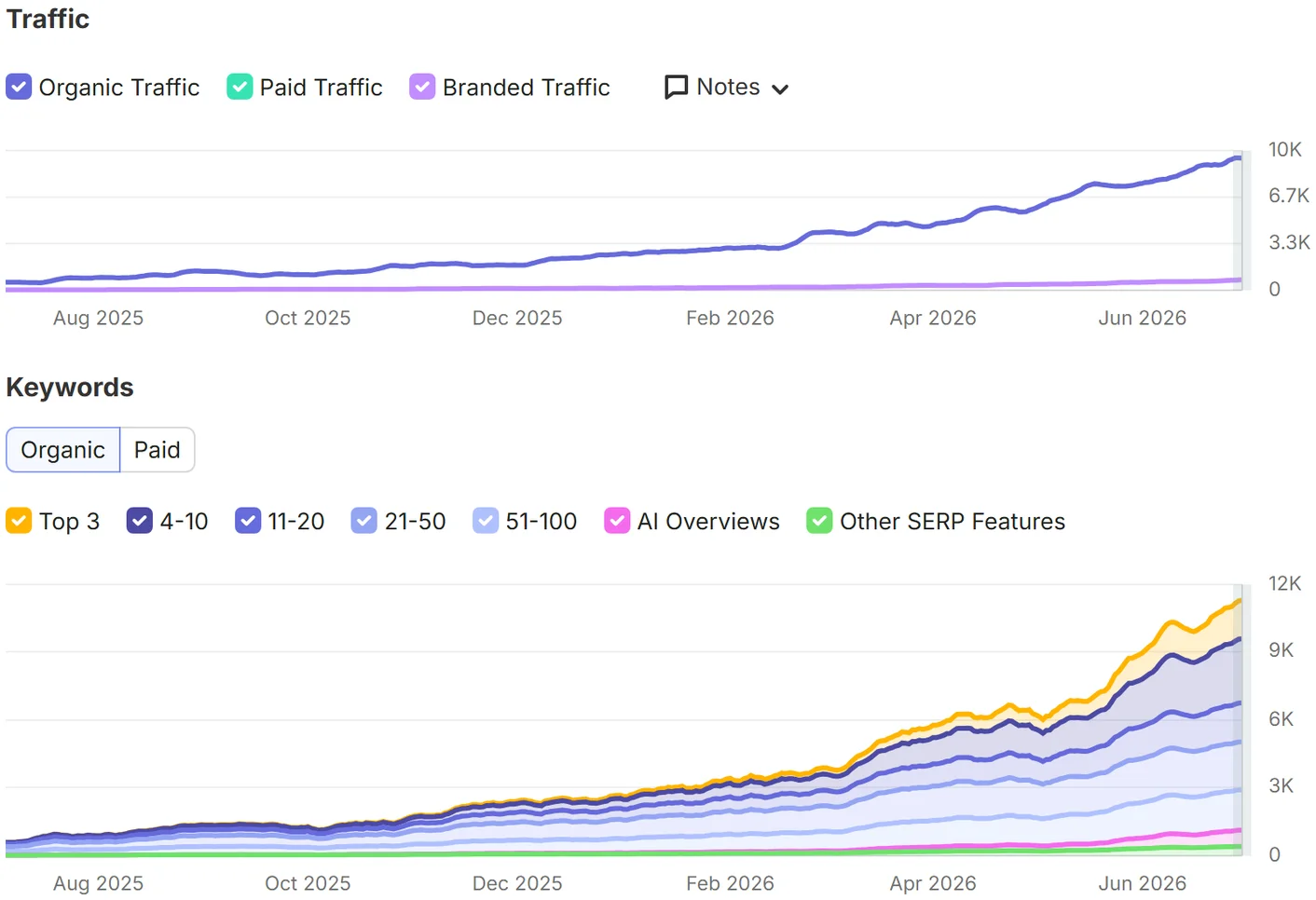Disable the 51-100 positions checkbox

click(x=486, y=521)
